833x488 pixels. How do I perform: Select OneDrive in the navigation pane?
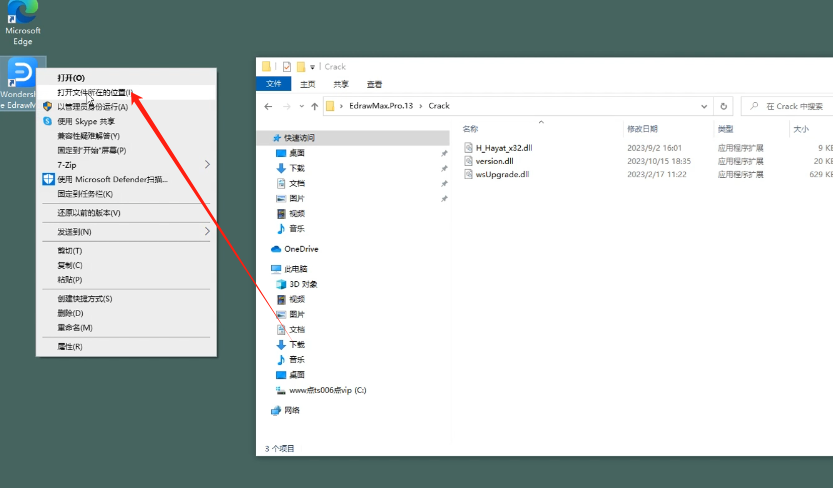coord(301,249)
